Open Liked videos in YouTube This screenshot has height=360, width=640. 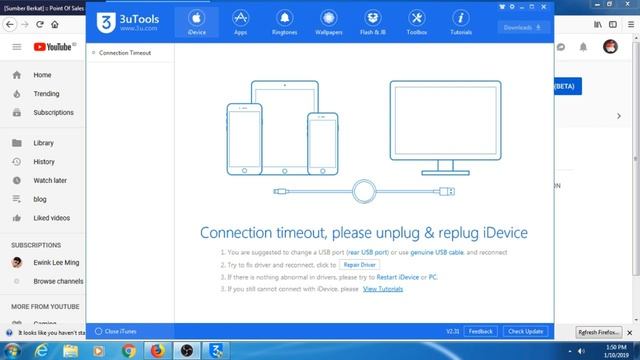tap(42, 218)
